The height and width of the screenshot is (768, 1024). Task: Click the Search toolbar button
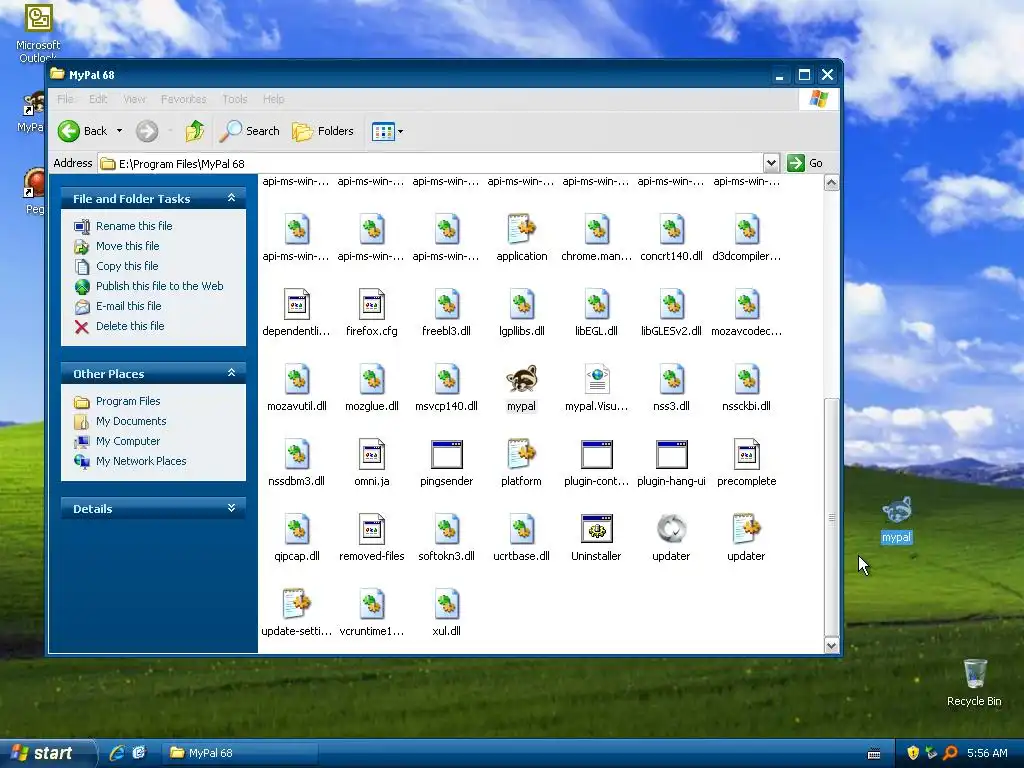(x=249, y=131)
